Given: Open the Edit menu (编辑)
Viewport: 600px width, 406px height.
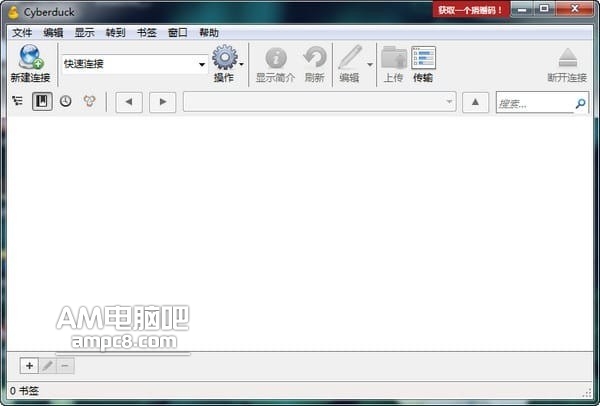Looking at the screenshot, I should pyautogui.click(x=53, y=33).
